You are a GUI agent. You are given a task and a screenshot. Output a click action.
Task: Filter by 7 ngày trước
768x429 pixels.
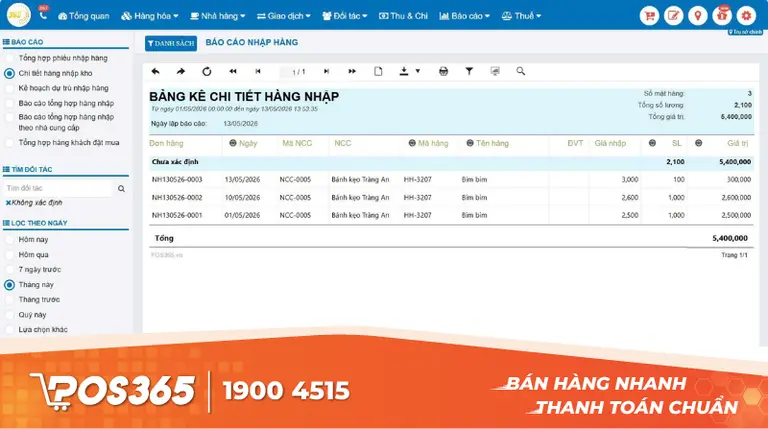tap(33, 269)
